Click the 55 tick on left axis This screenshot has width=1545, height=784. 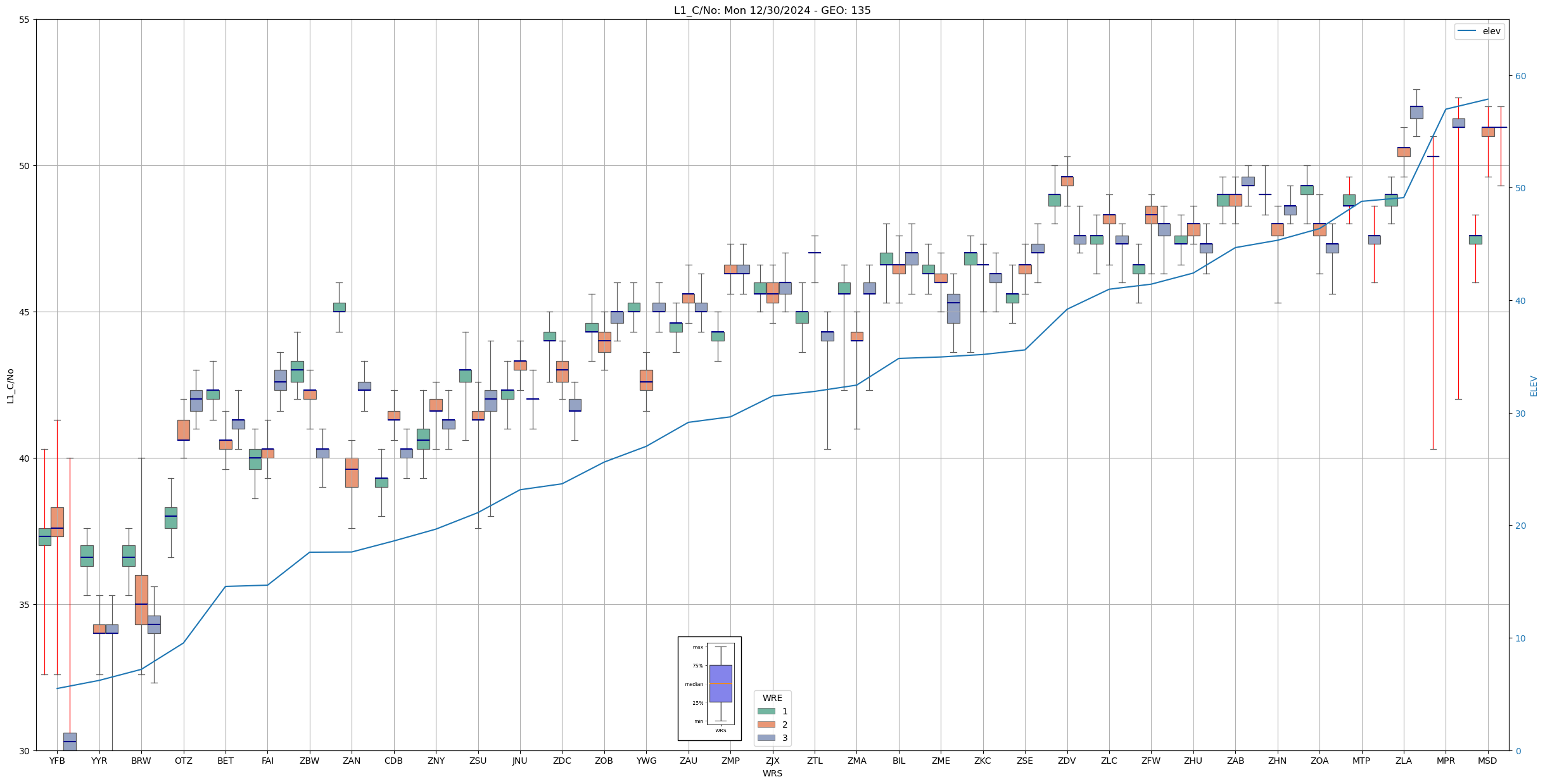point(25,20)
